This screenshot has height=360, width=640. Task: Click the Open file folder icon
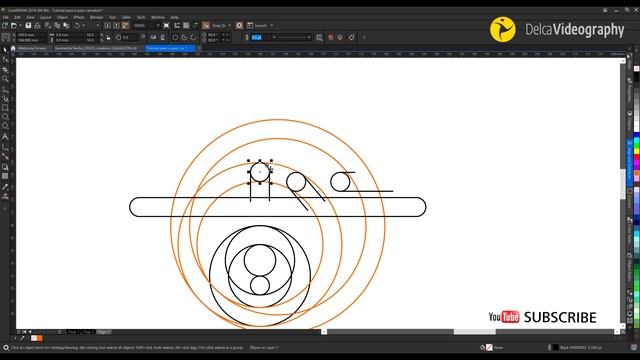14,25
